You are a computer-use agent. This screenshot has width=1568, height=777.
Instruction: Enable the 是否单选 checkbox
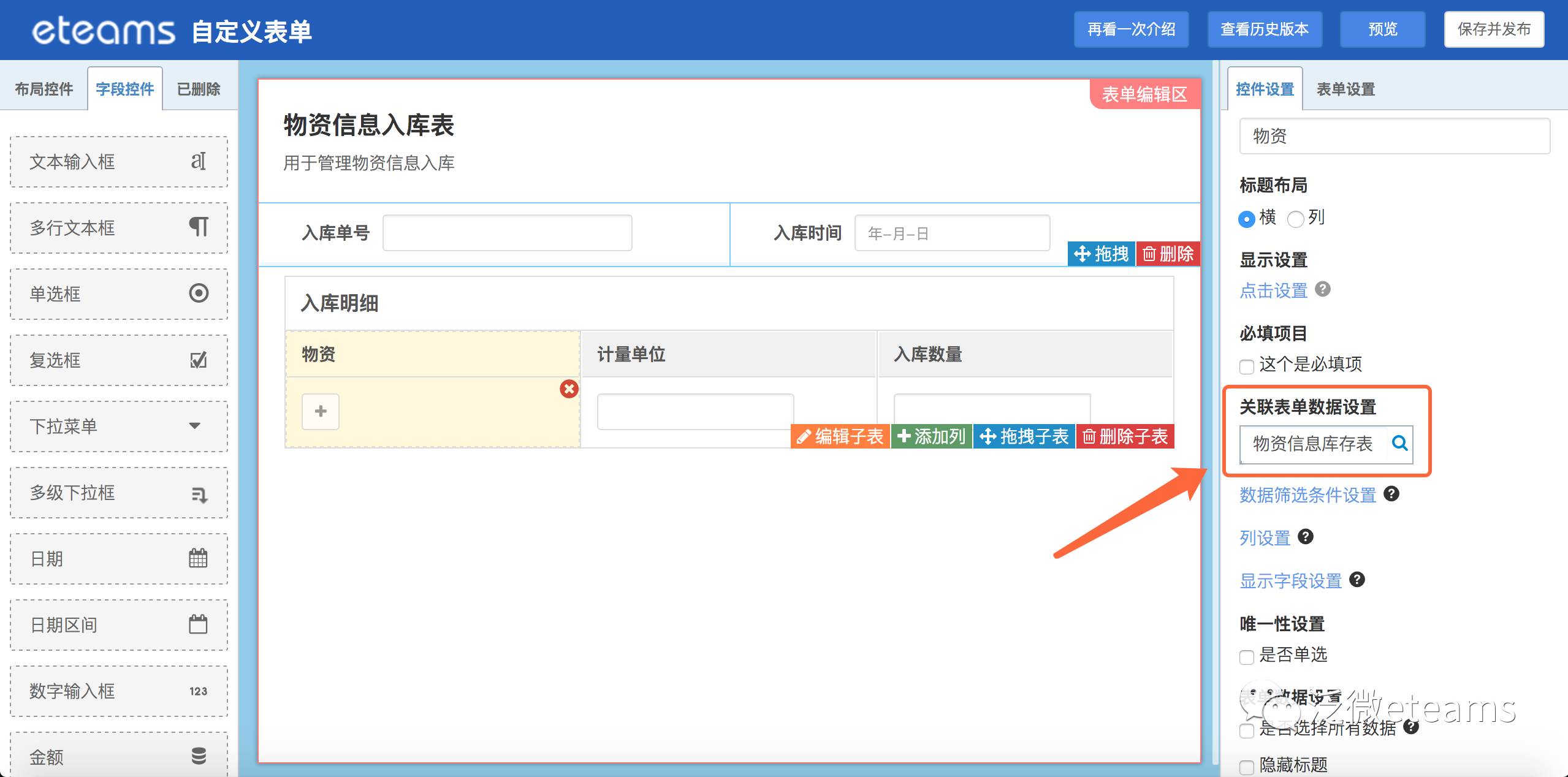click(x=1247, y=657)
